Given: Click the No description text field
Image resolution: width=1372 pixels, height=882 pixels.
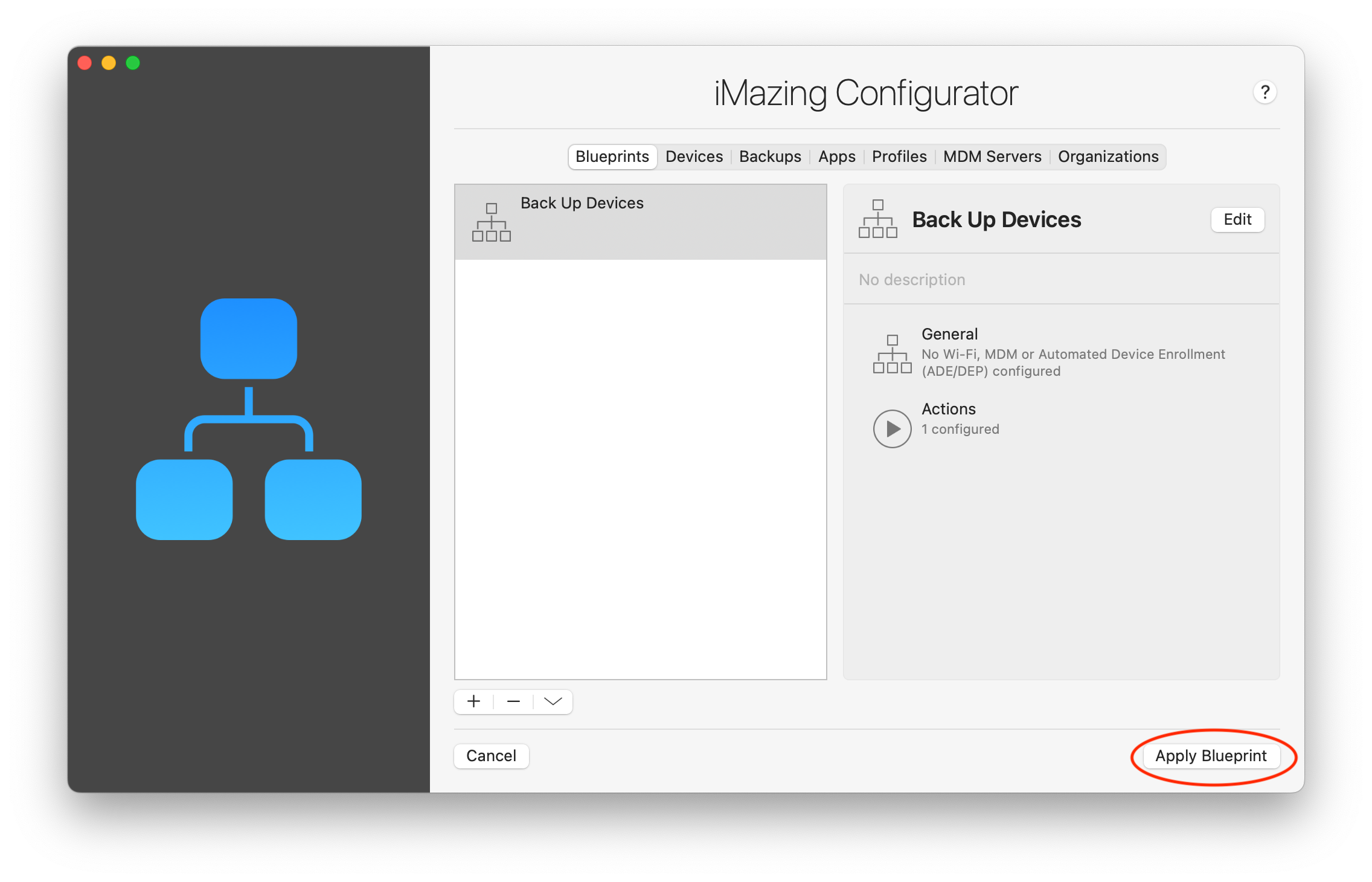Looking at the screenshot, I should pos(912,280).
